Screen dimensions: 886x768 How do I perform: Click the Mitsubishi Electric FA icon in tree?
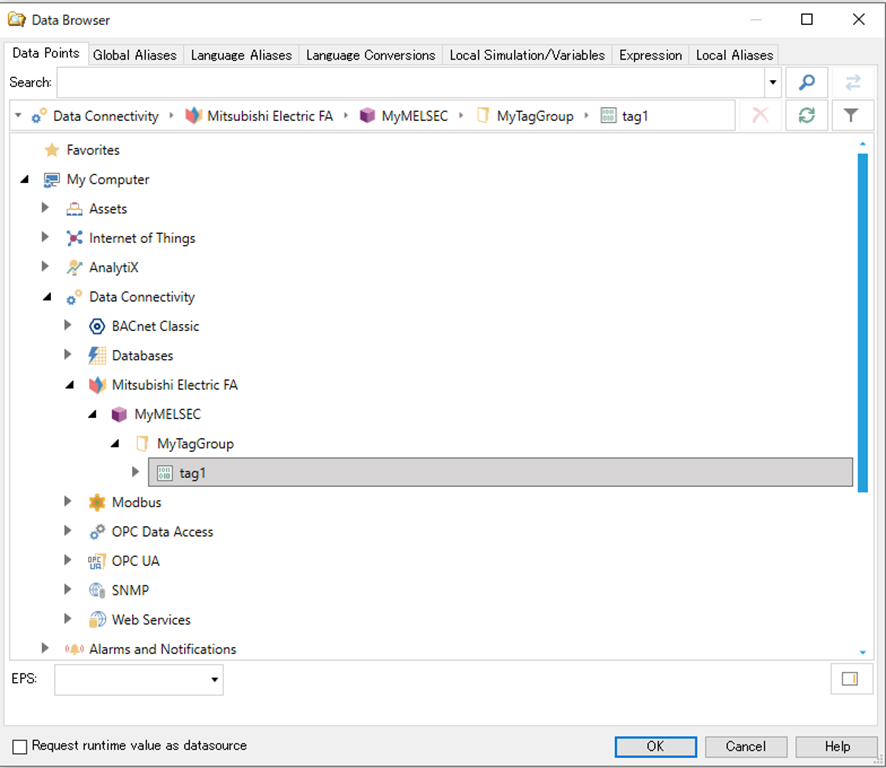[x=97, y=385]
